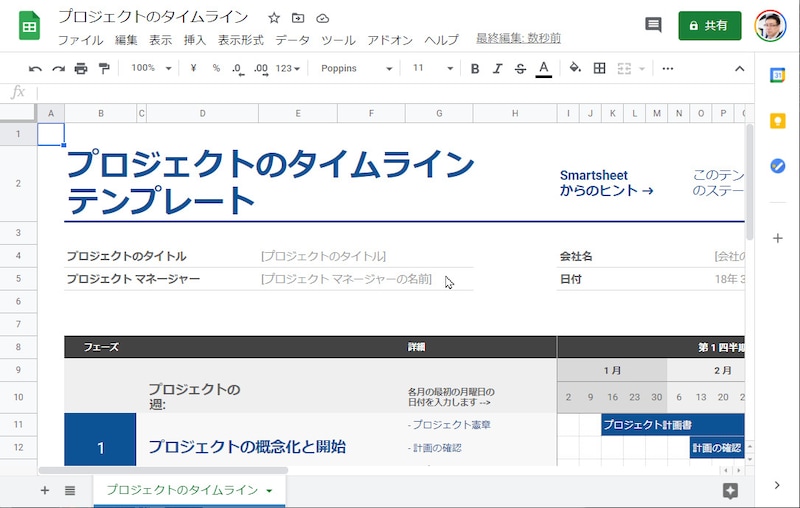Click the green 共有 share button
The width and height of the screenshot is (800, 508).
click(x=709, y=25)
